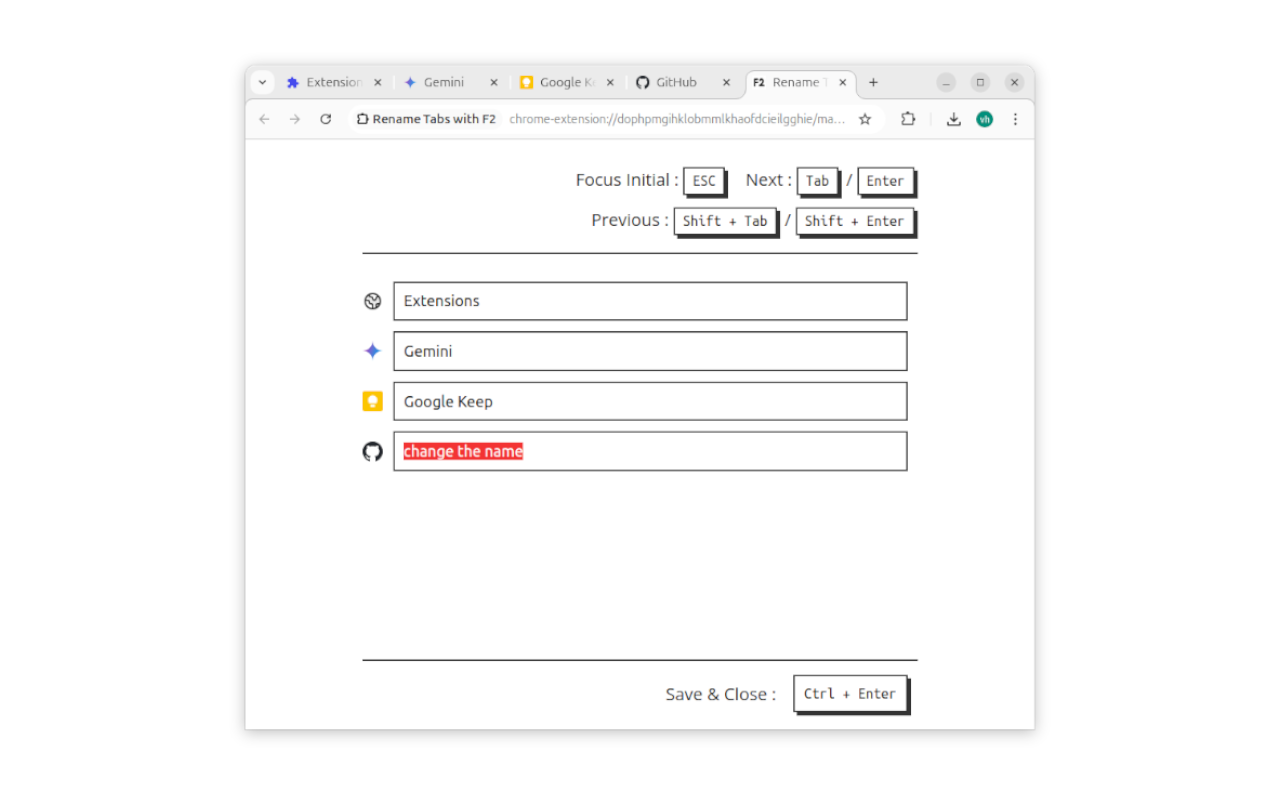Click the Ctrl + Enter save button
Screen dimensions: 1280x800
(x=850, y=694)
